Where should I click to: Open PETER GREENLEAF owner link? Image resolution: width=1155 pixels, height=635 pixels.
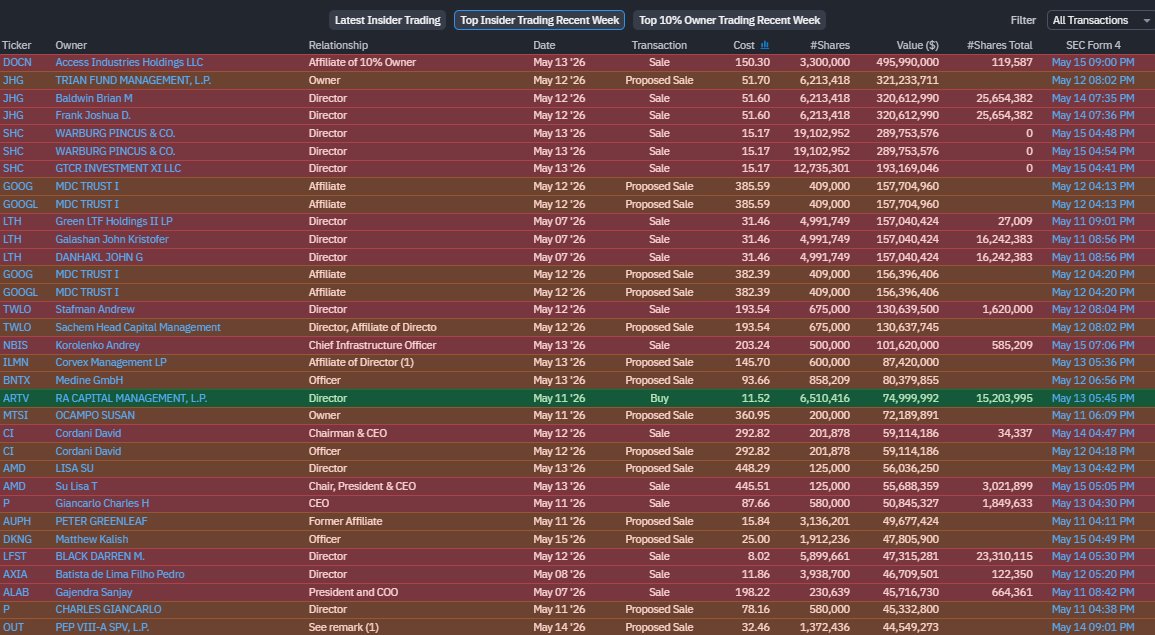coord(101,522)
